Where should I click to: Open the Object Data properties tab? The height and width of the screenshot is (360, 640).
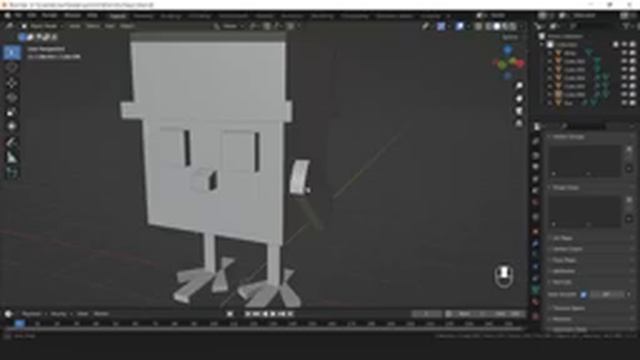(536, 290)
